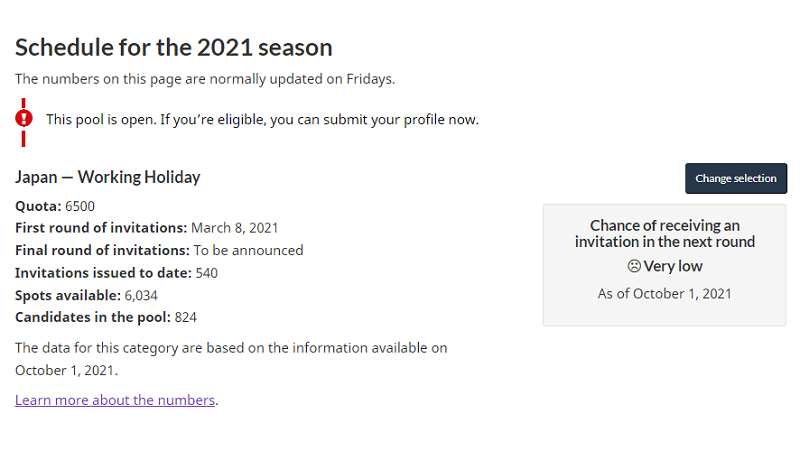This screenshot has height=450, width=800.
Task: Click the Very low chance label
Action: coord(672,266)
